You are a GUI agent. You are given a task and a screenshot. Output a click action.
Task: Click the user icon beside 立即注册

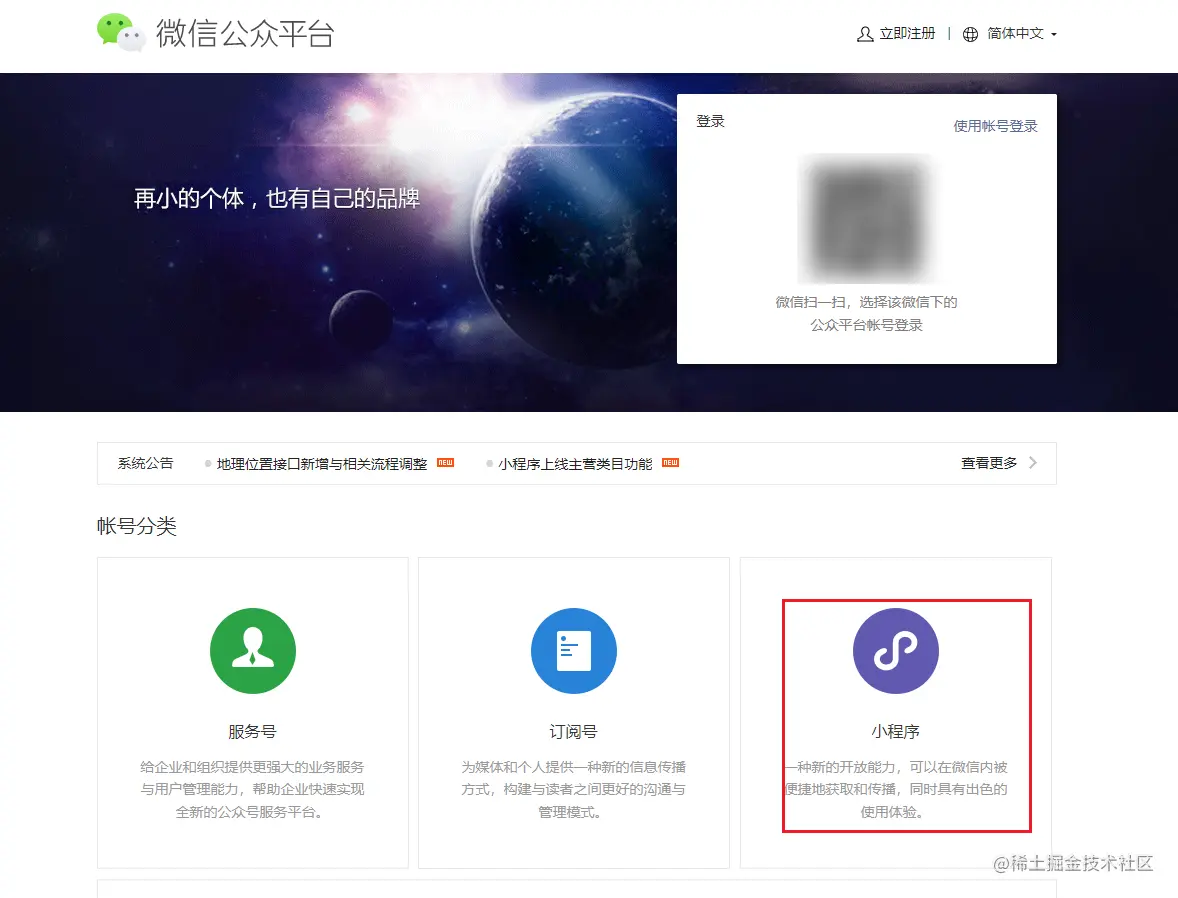pyautogui.click(x=865, y=34)
